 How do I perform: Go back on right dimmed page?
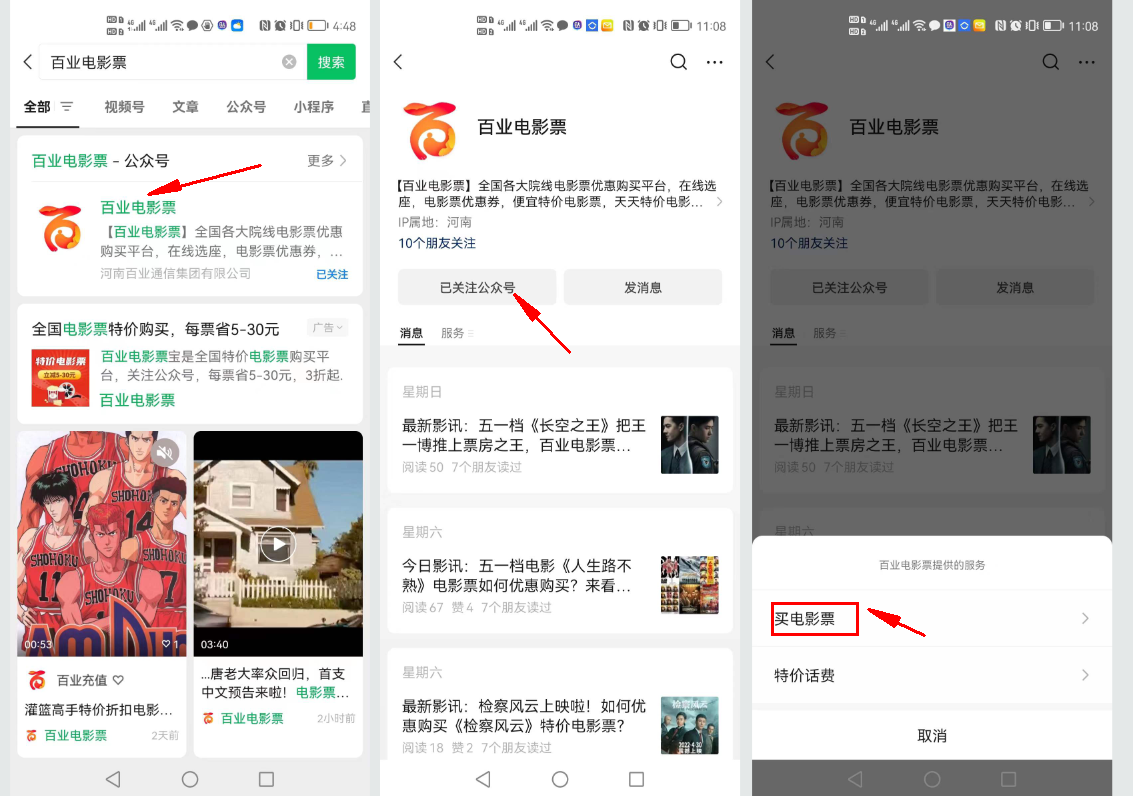(x=770, y=62)
